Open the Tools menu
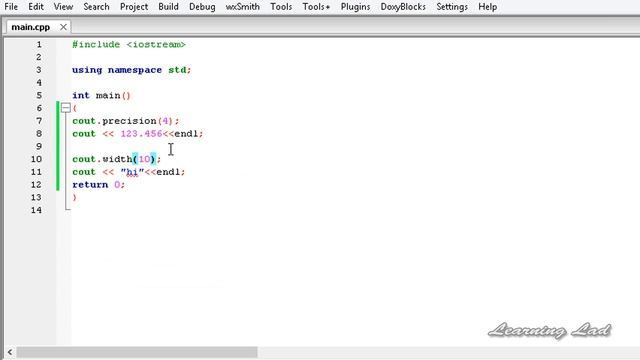 click(281, 7)
